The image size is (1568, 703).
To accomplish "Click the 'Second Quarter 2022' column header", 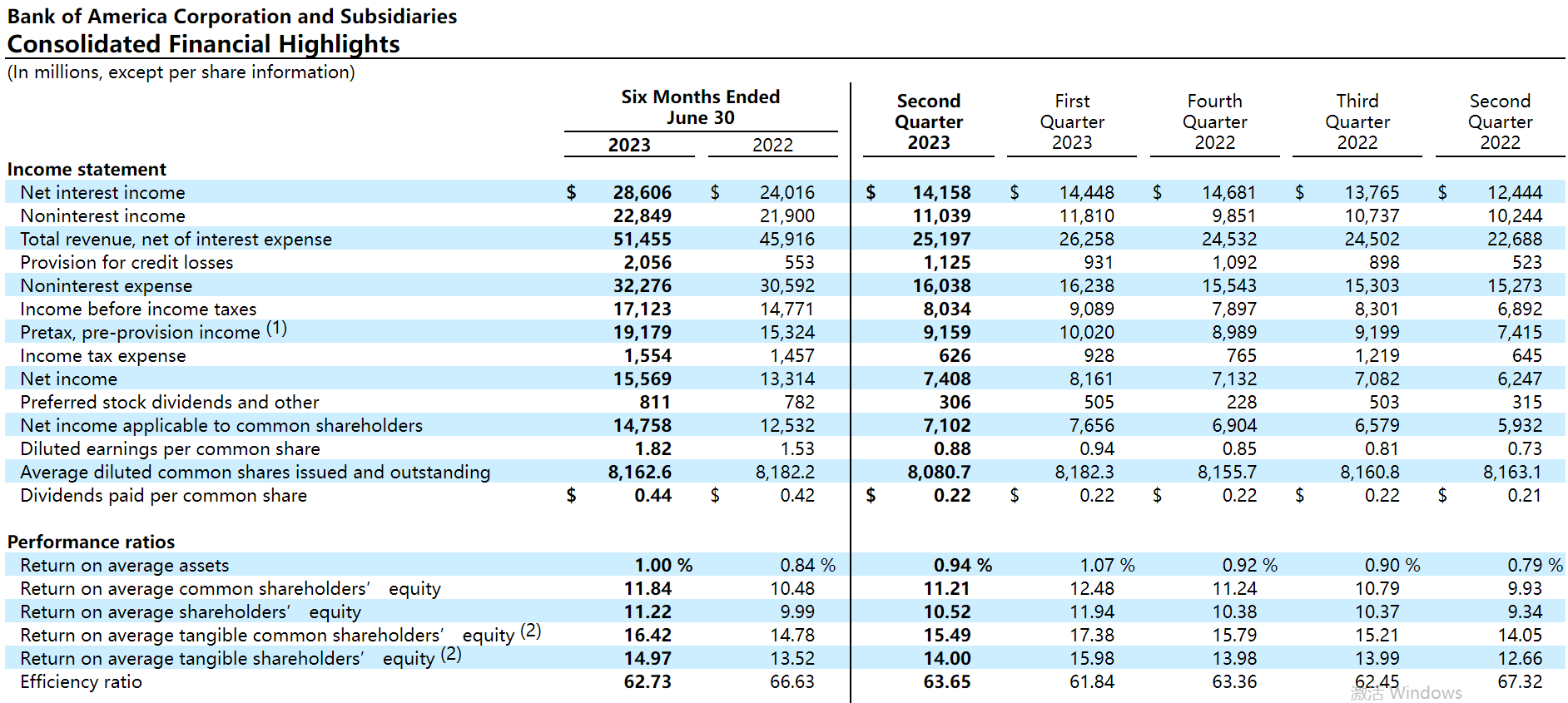I will 1501,121.
